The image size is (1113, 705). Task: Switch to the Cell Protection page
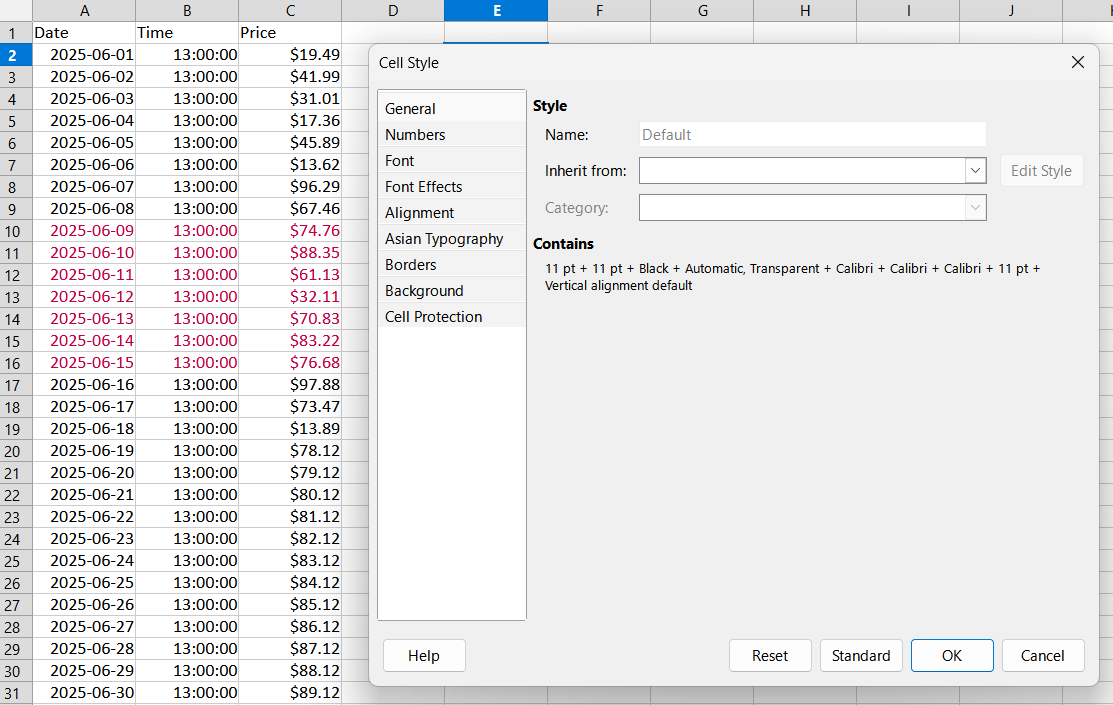[433, 316]
